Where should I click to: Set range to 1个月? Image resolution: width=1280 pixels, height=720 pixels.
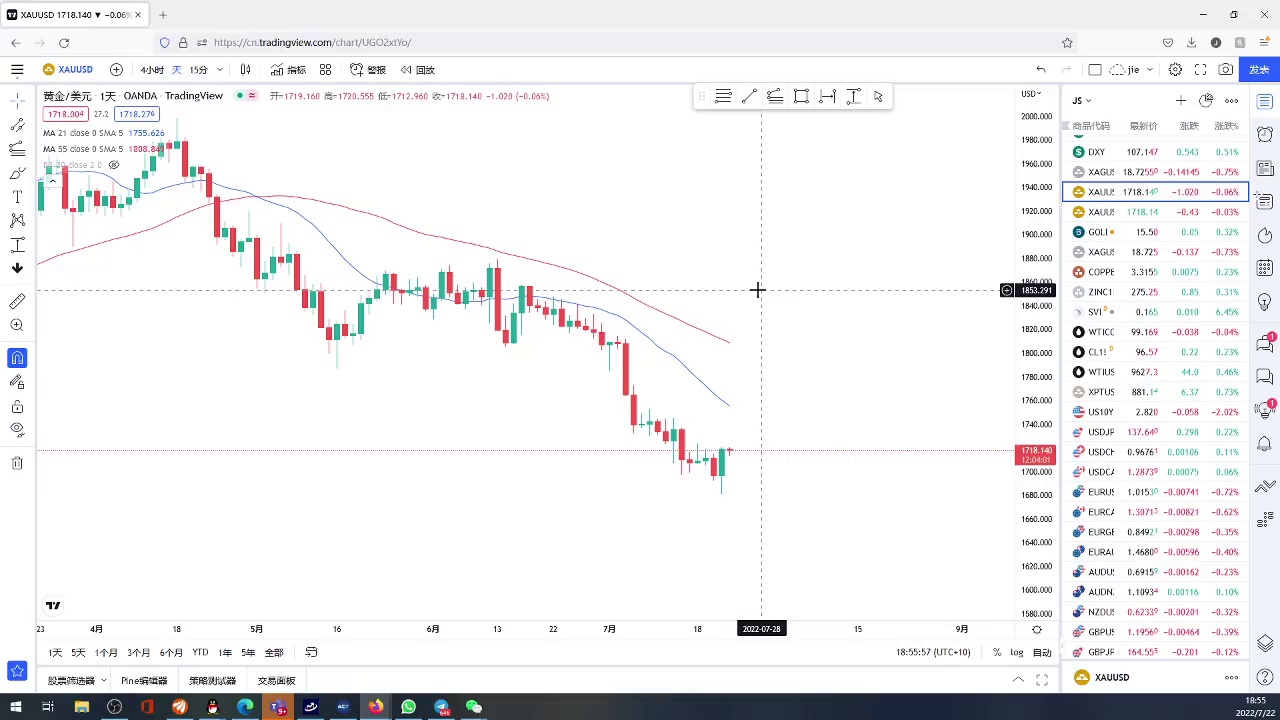point(106,652)
